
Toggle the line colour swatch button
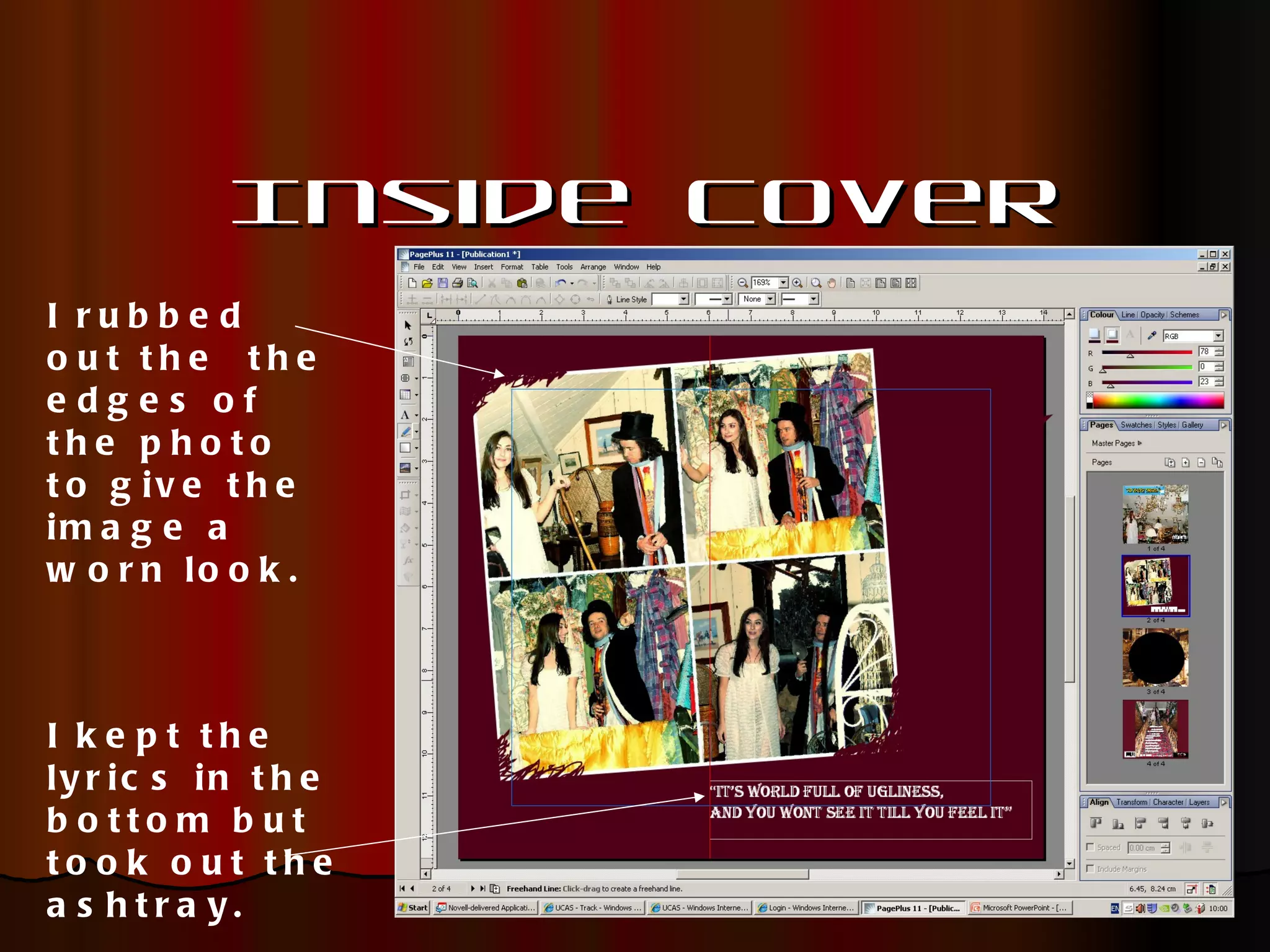click(x=1112, y=335)
